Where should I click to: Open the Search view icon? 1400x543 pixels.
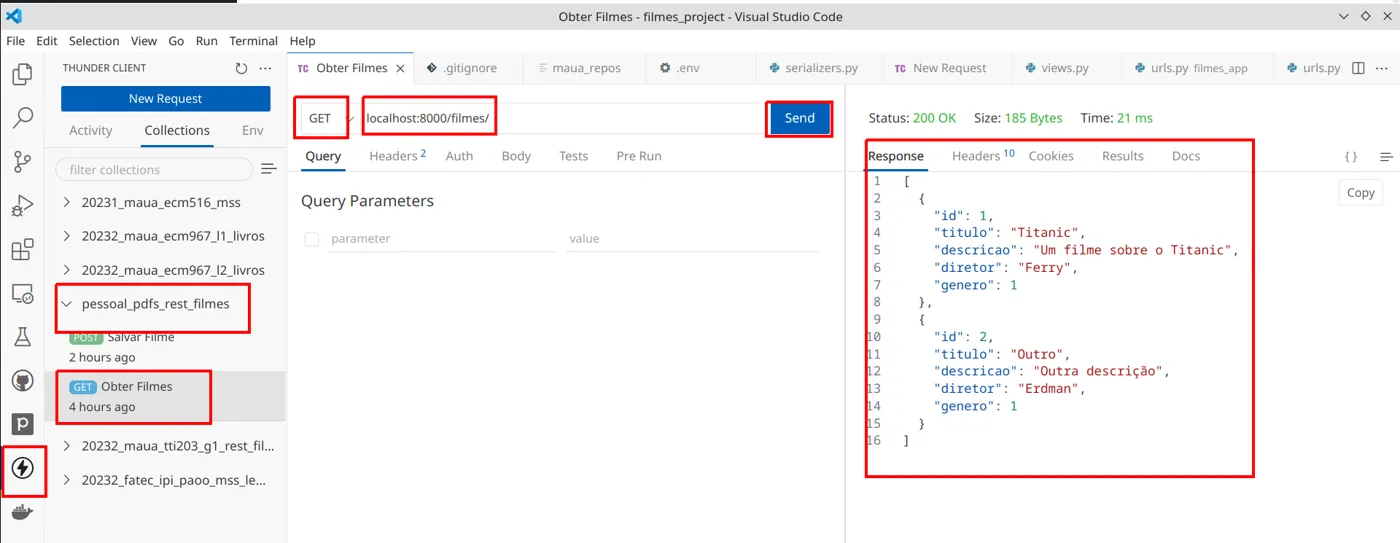(22, 117)
